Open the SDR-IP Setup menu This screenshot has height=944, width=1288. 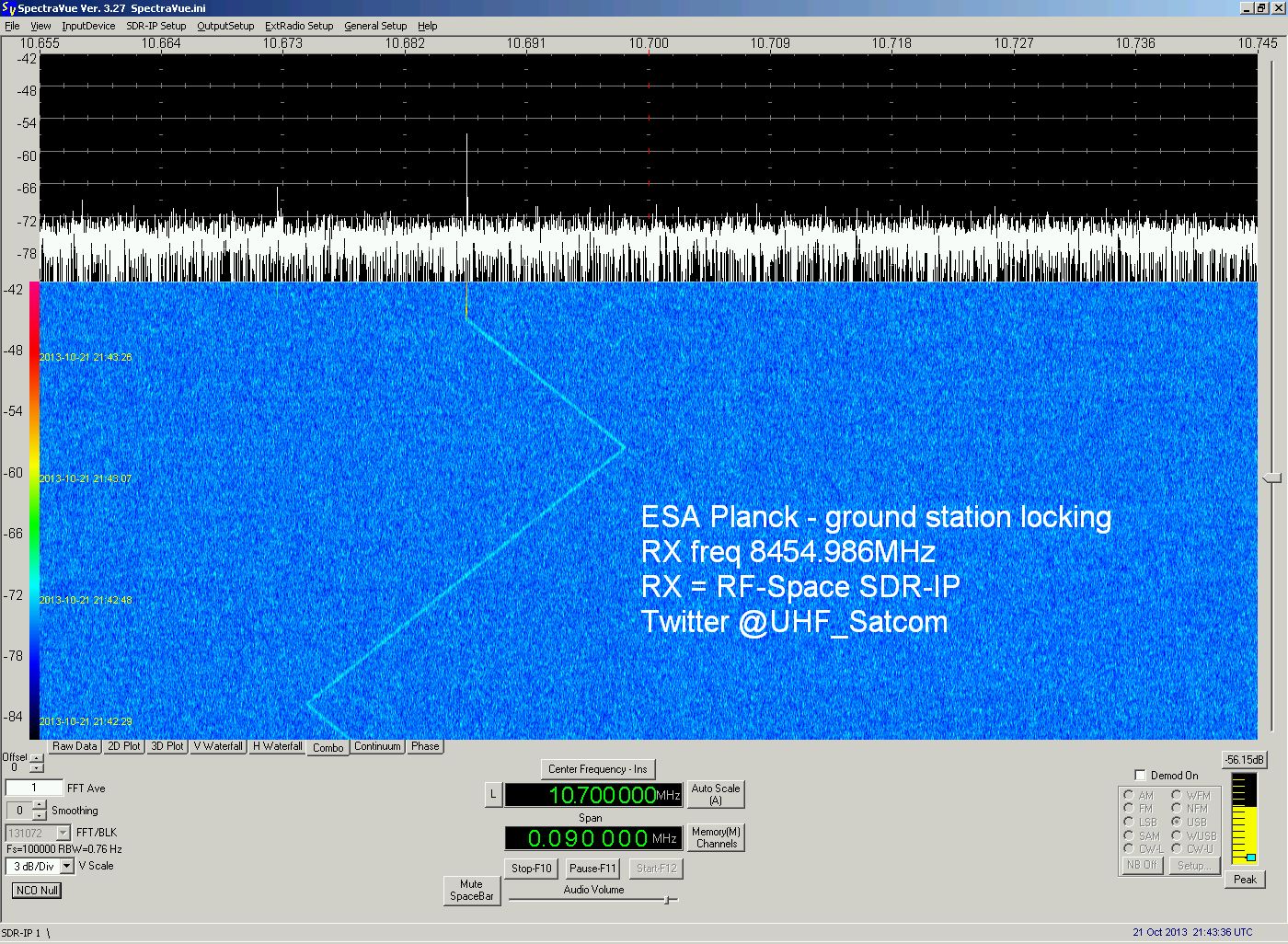click(x=155, y=26)
